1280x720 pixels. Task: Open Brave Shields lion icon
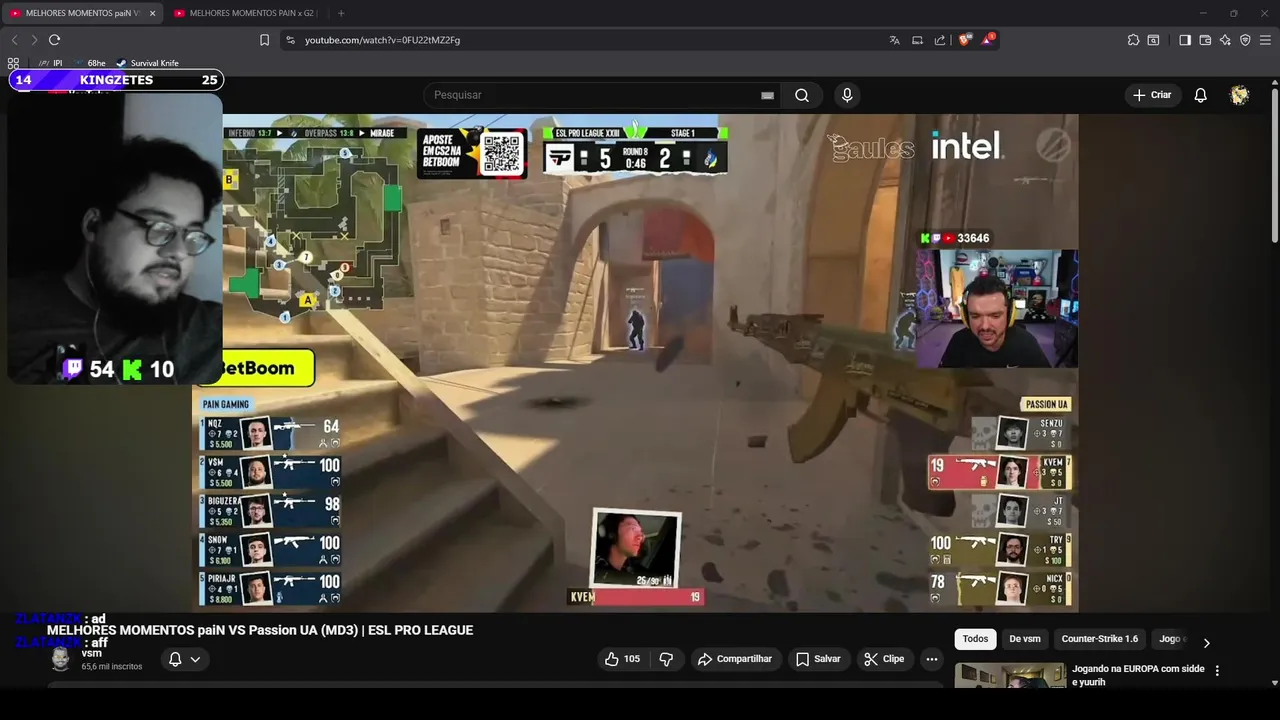(x=964, y=40)
